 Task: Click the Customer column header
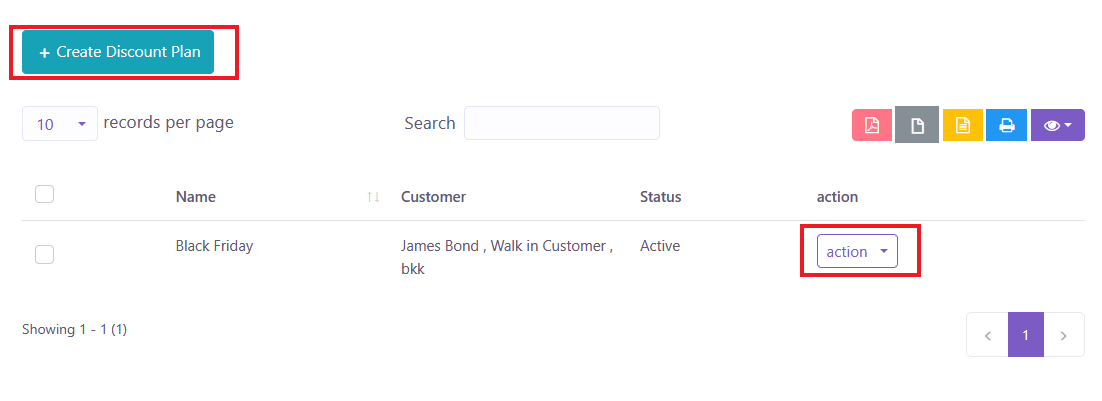coord(433,197)
